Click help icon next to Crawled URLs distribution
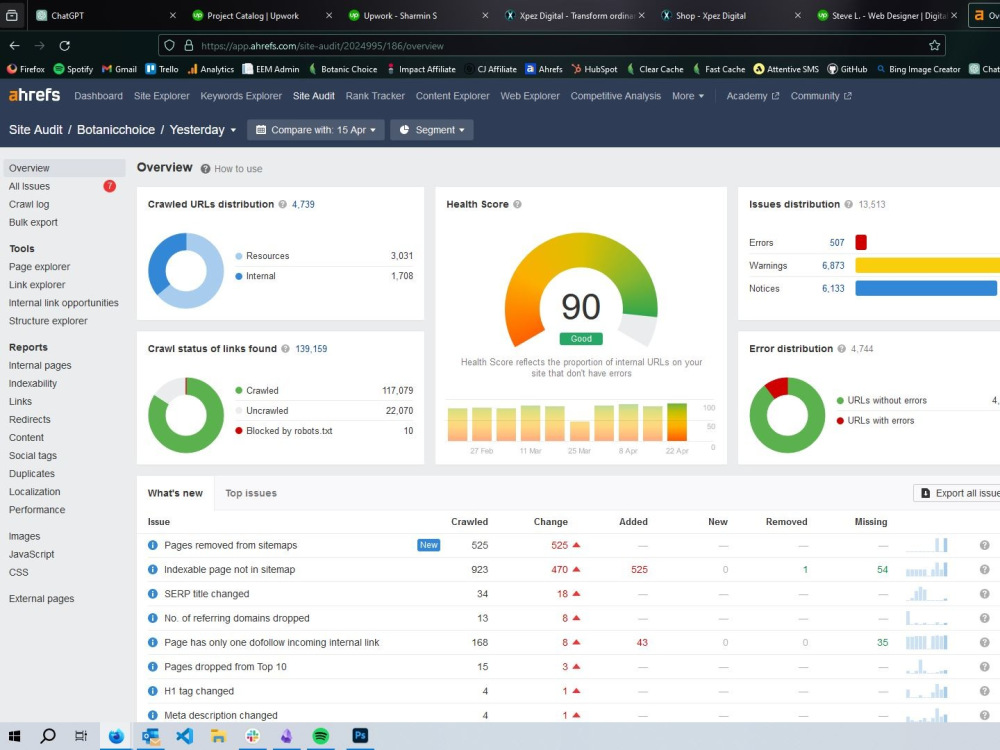 pos(283,204)
